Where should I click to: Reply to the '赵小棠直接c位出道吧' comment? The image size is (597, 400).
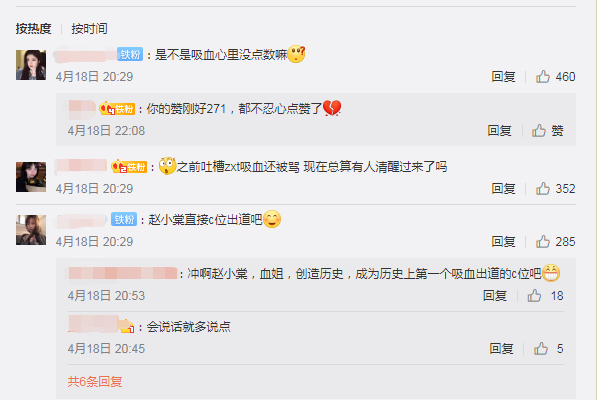point(503,241)
